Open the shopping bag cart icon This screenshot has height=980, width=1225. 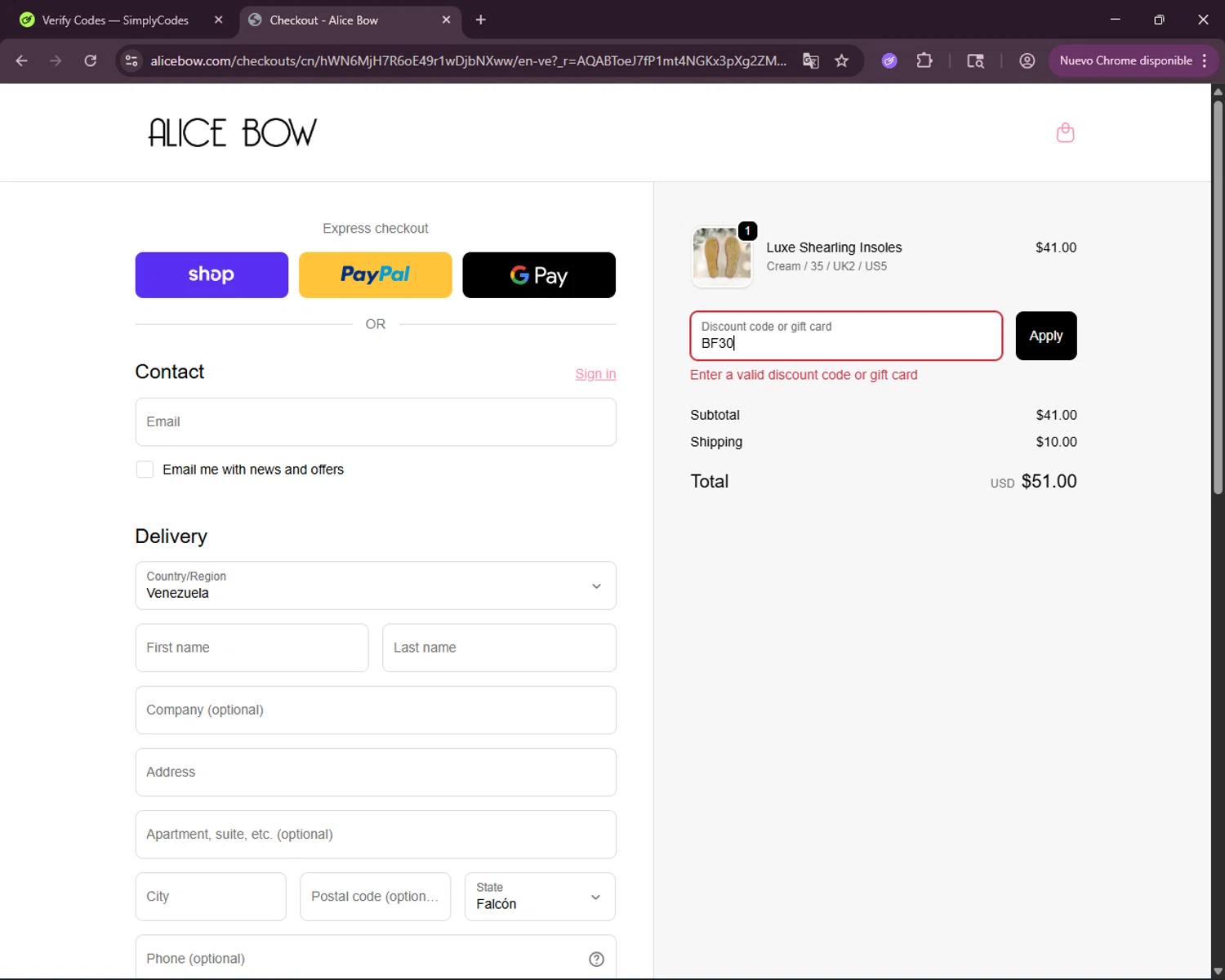tap(1065, 132)
